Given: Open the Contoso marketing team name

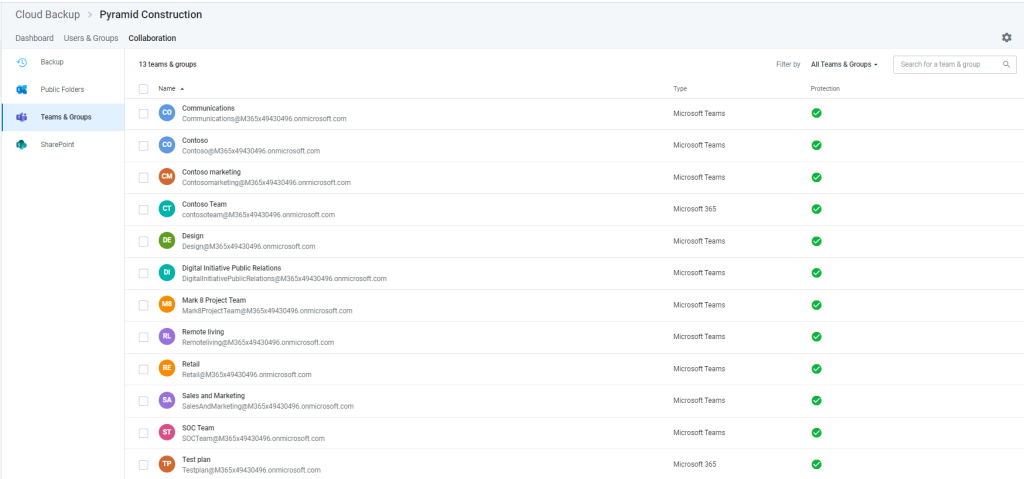Looking at the screenshot, I should [212, 173].
